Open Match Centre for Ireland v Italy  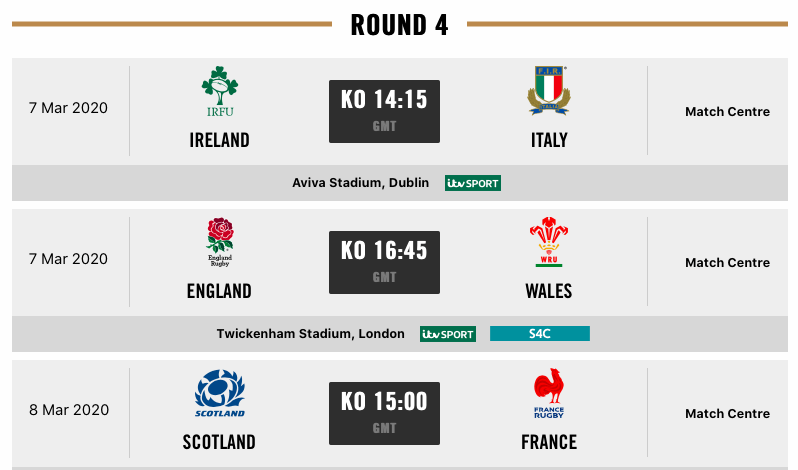point(727,111)
